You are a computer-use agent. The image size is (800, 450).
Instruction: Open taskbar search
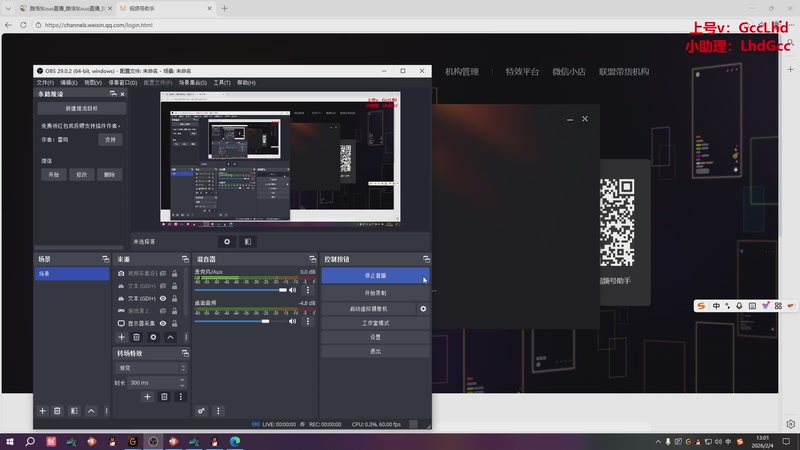pos(30,441)
